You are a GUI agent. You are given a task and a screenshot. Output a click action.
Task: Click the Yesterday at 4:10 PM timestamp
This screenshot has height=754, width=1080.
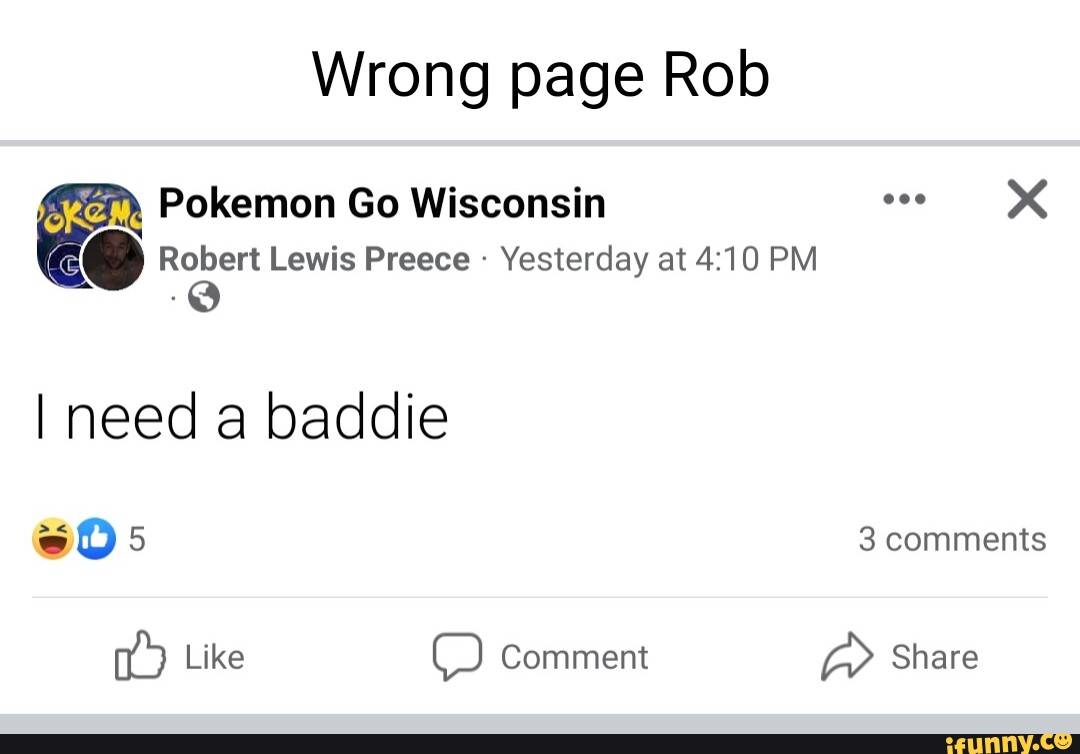pyautogui.click(x=659, y=260)
